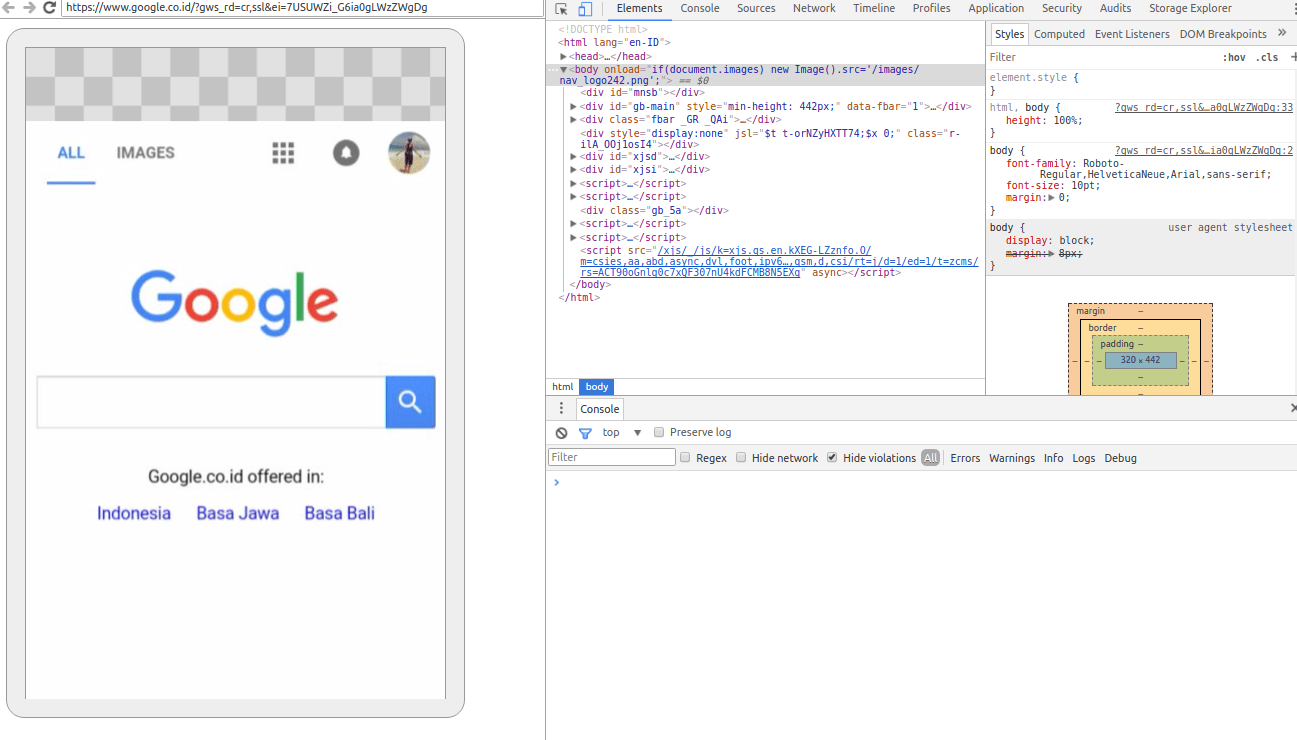Show the DOM Breakpoints tab
The width and height of the screenshot is (1297, 740).
click(x=1223, y=34)
